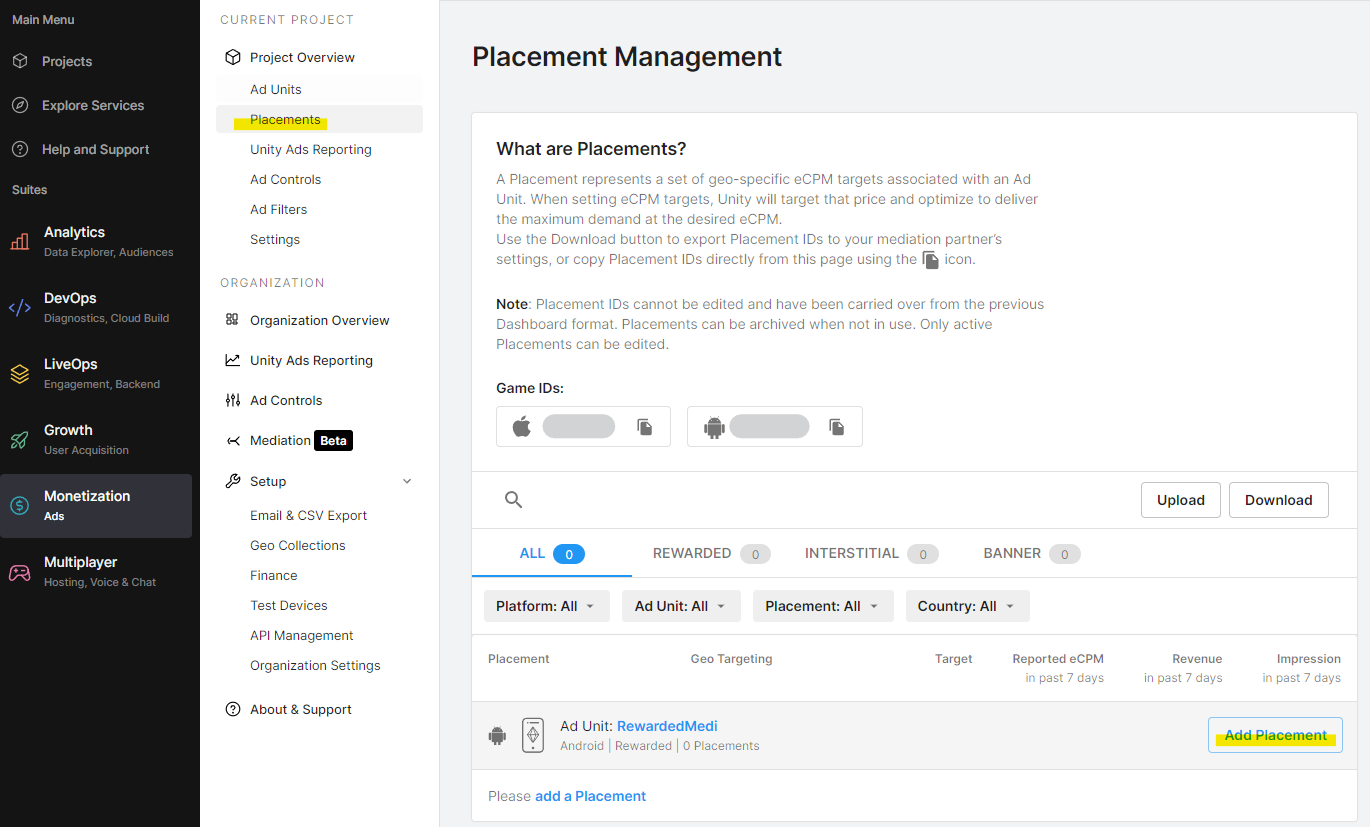Screen dimensions: 1370x827
Task: Open the RewardedMedi ad unit link
Action: [x=667, y=726]
